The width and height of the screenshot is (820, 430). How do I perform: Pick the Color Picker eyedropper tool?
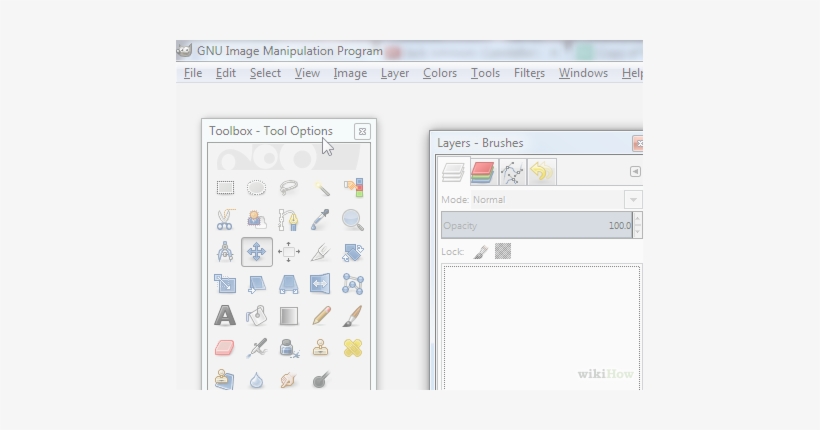click(321, 220)
